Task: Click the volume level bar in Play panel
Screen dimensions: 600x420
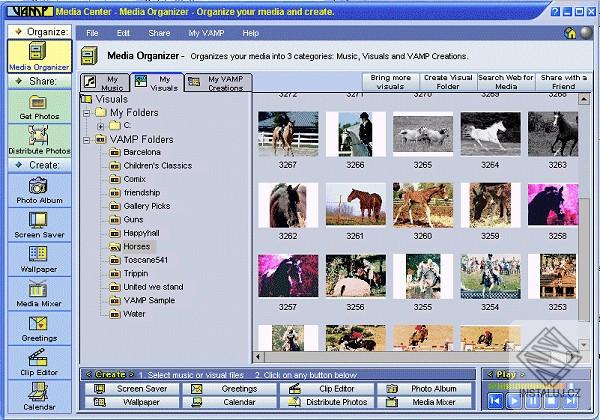Action: (534, 386)
